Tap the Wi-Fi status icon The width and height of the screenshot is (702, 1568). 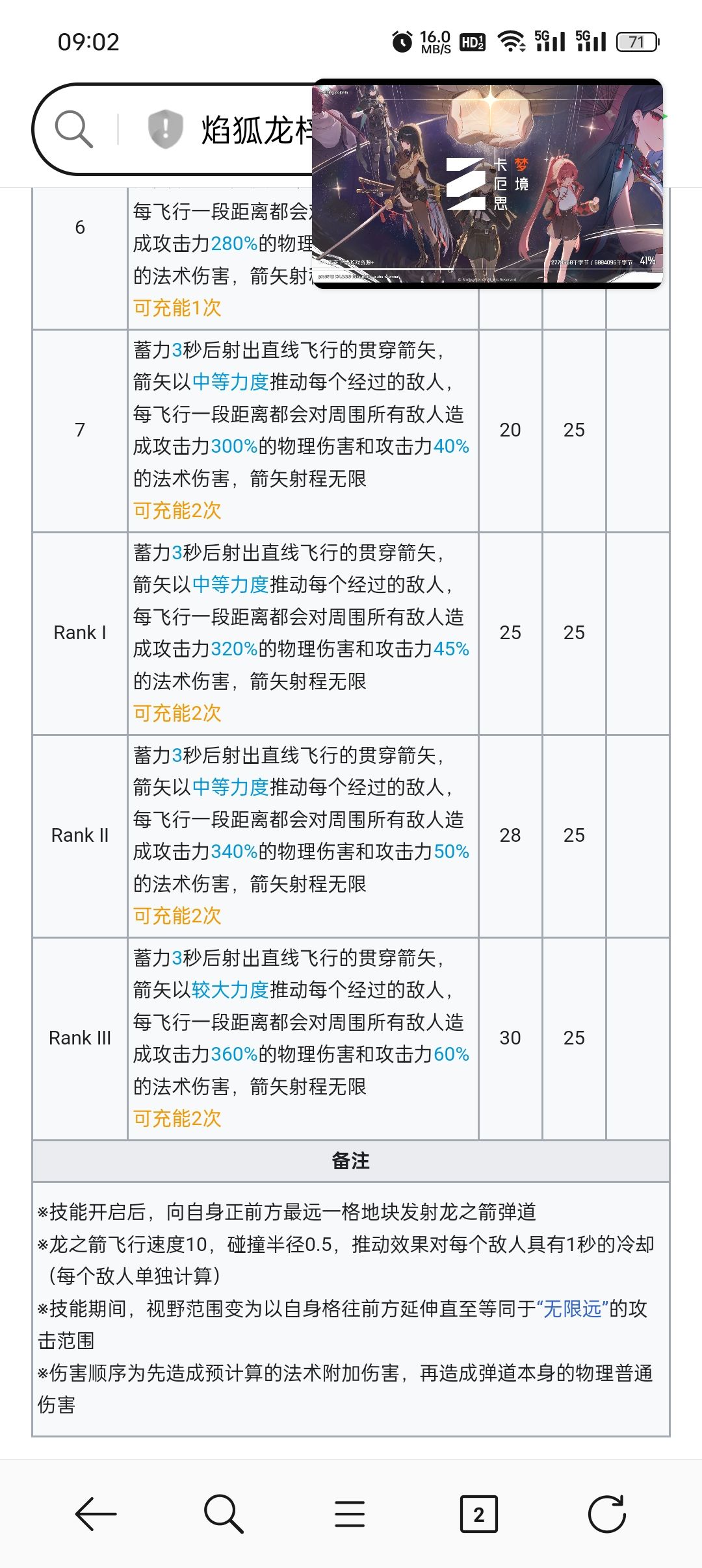[512, 42]
